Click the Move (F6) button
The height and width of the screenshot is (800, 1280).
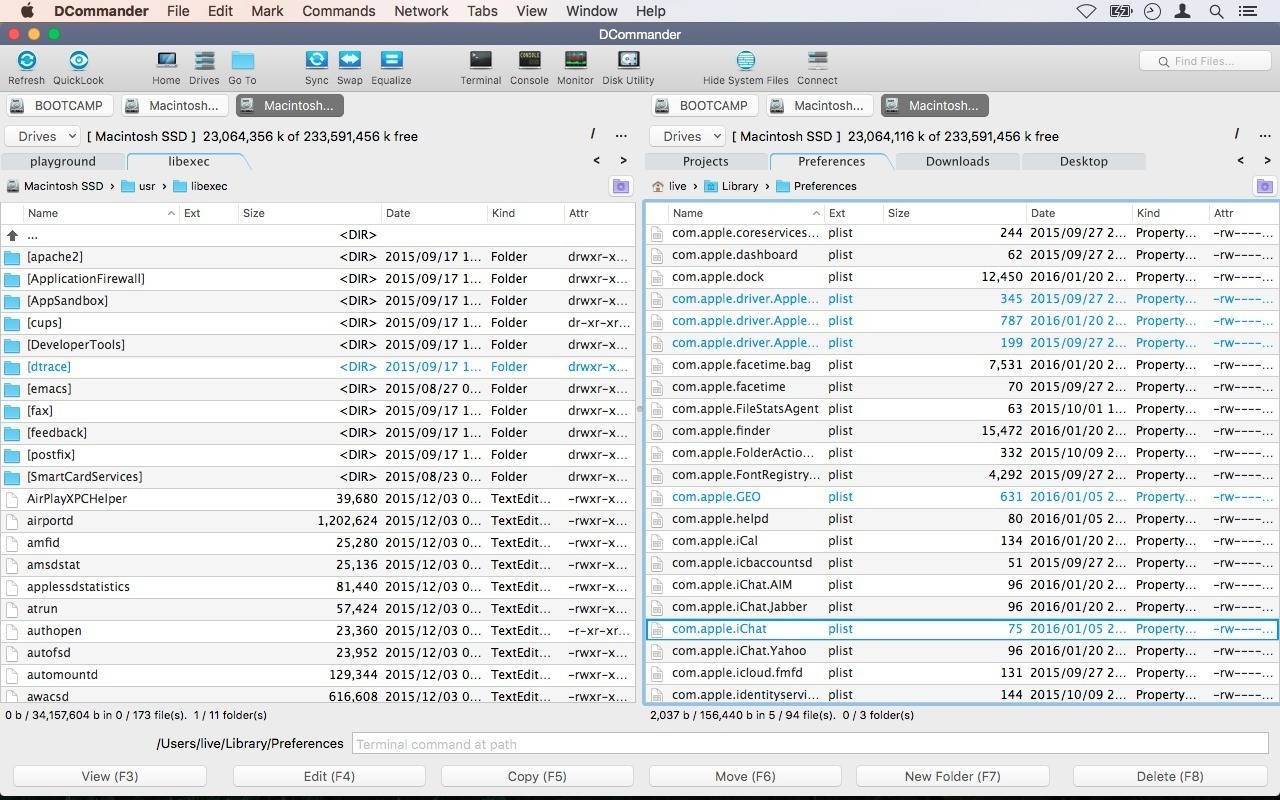(745, 776)
